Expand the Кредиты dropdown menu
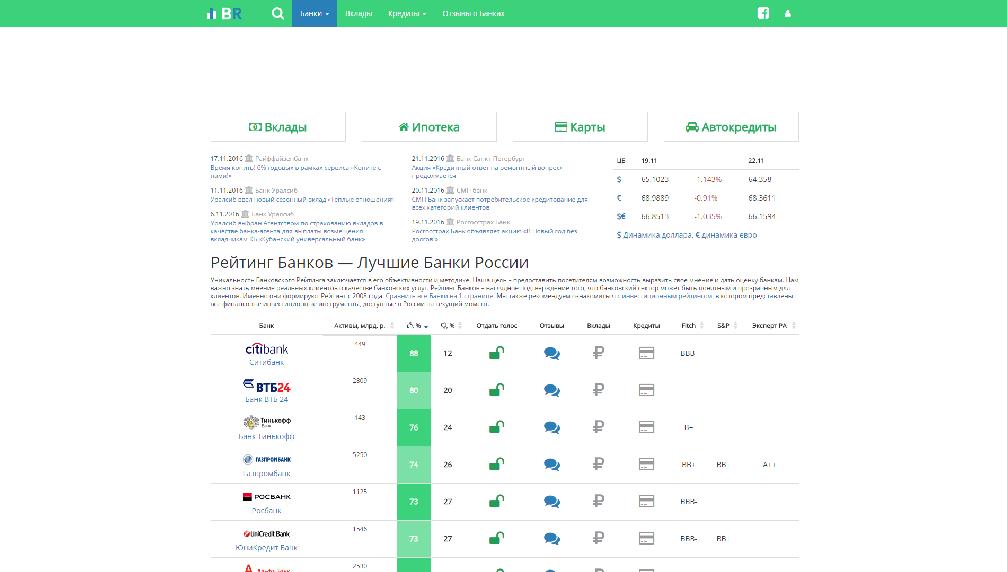Image resolution: width=1007 pixels, height=572 pixels. [x=407, y=13]
